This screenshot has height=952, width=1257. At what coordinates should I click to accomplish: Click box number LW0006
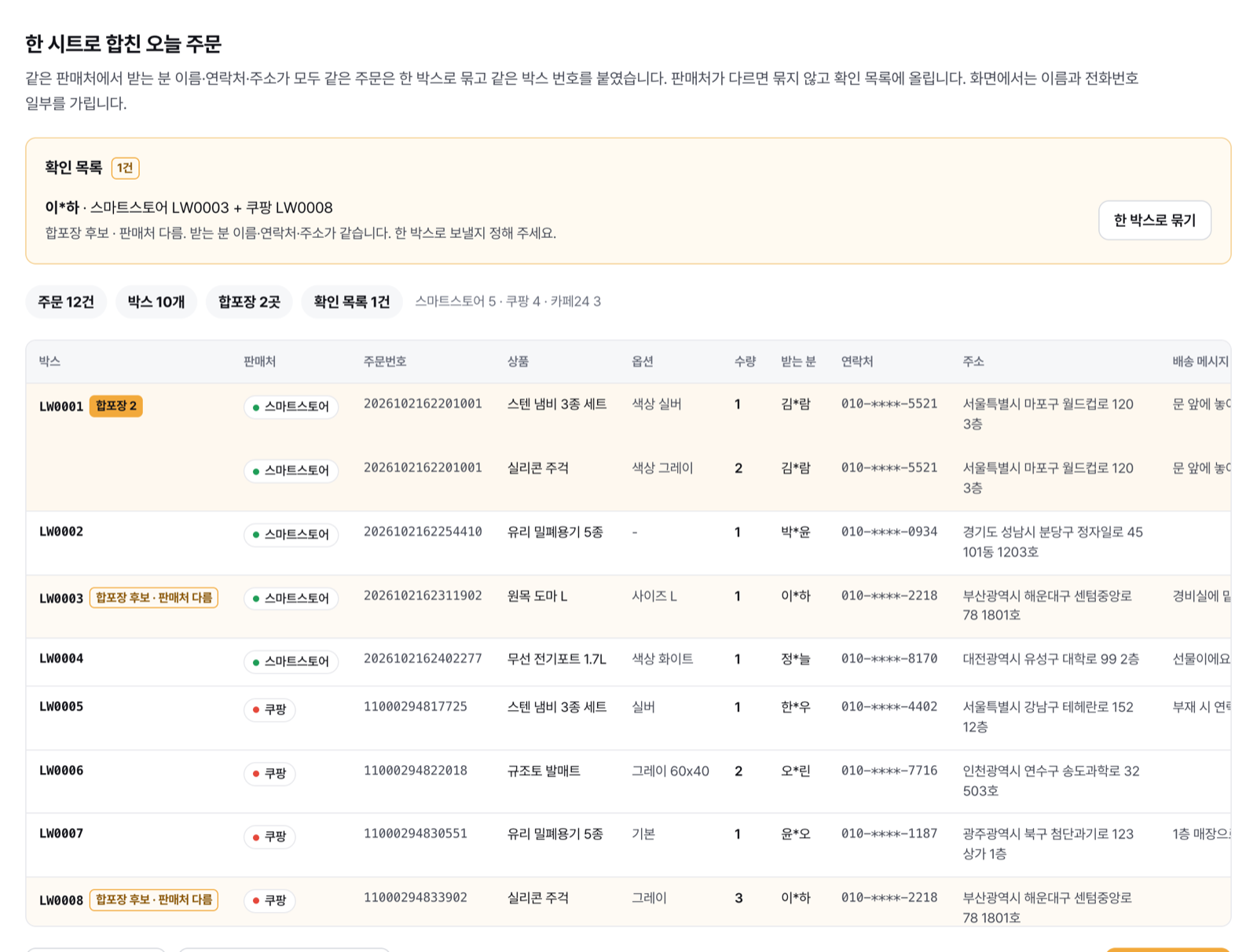click(x=61, y=771)
